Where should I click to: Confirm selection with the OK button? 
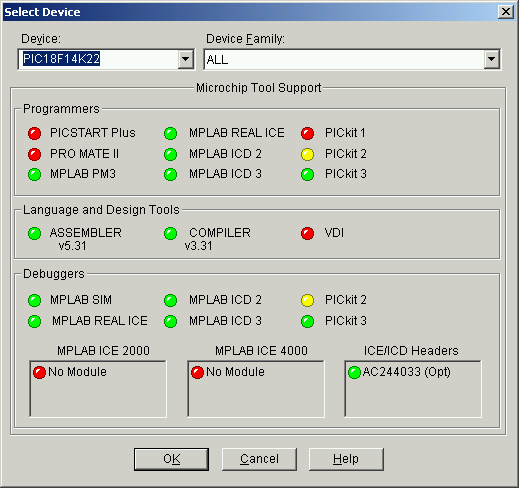coord(171,459)
